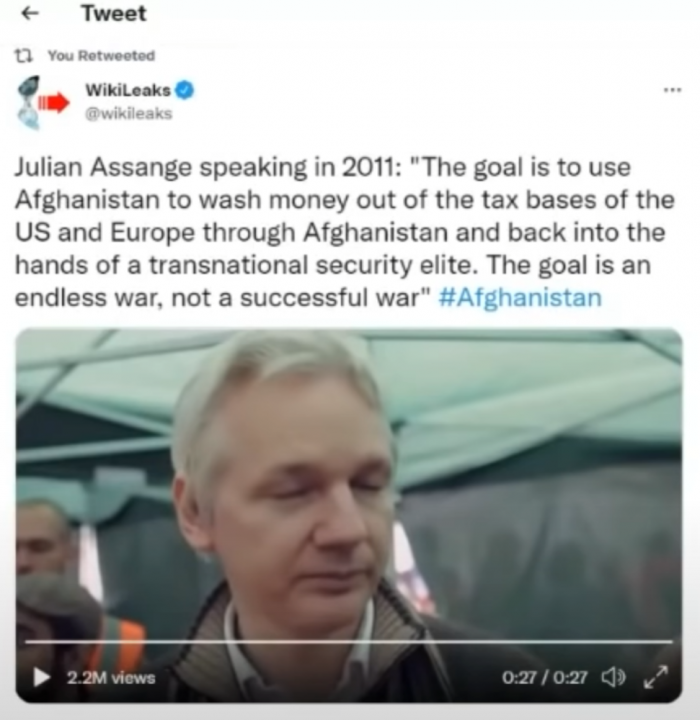Go back using the left arrow
Image resolution: width=700 pixels, height=720 pixels.
(x=30, y=13)
